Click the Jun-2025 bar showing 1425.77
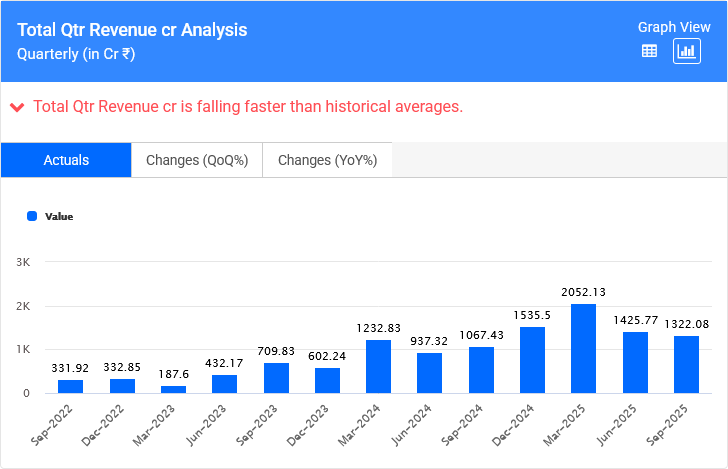The width and height of the screenshot is (728, 469). coord(635,363)
